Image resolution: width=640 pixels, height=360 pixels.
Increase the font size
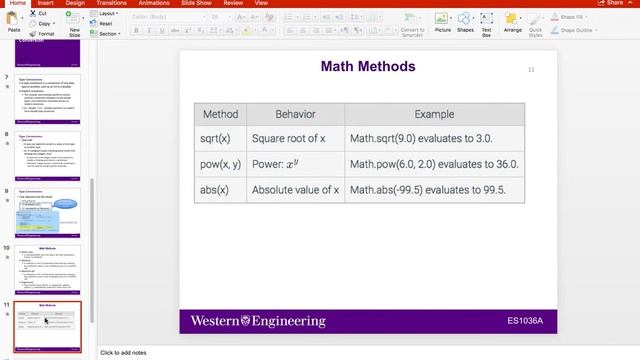point(241,17)
